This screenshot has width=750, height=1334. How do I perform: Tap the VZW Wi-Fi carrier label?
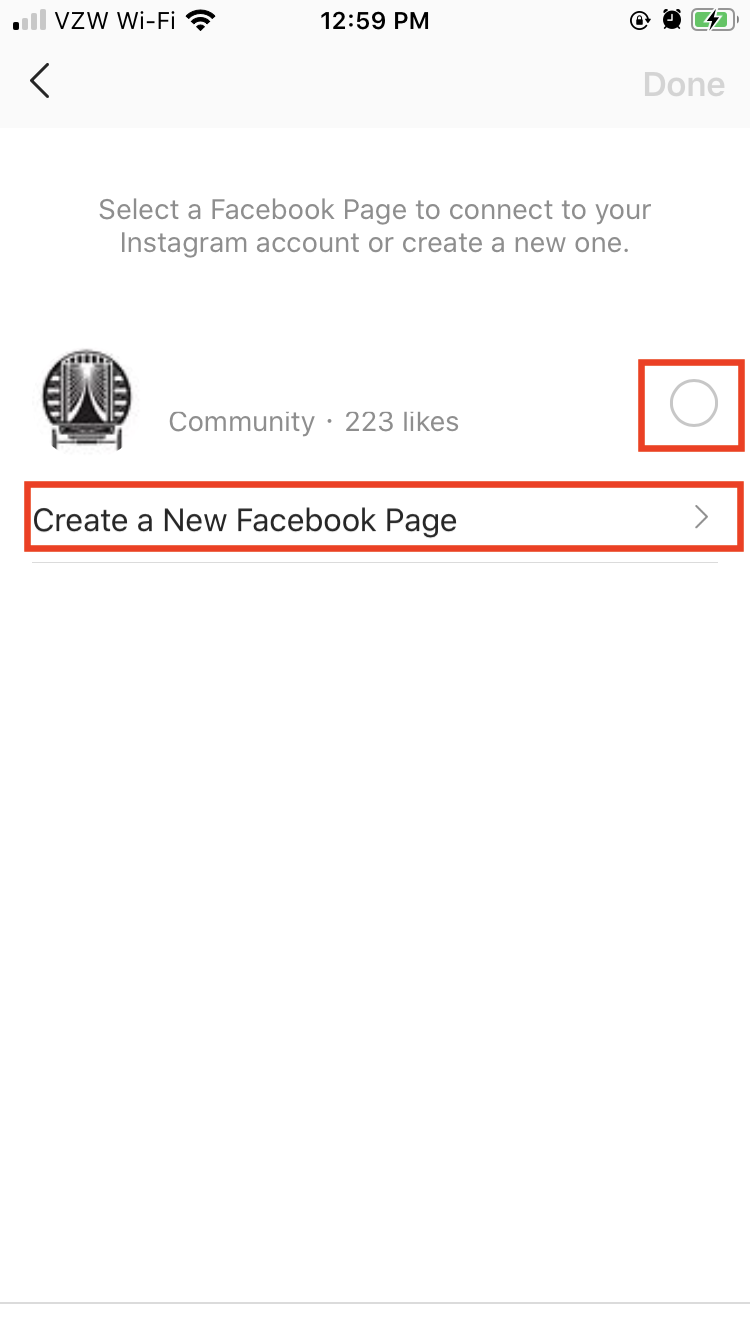point(118,21)
